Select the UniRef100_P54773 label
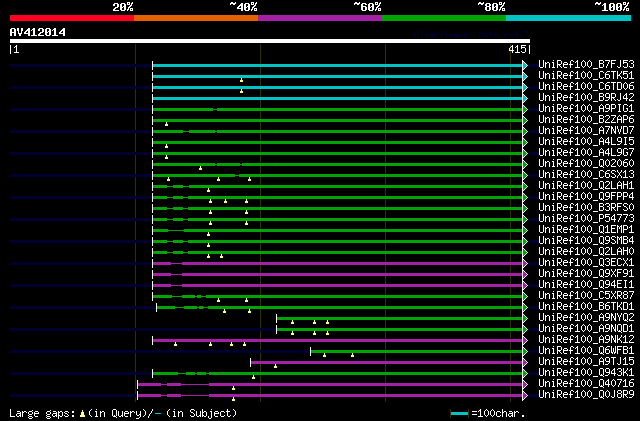640x421 pixels. (586, 218)
